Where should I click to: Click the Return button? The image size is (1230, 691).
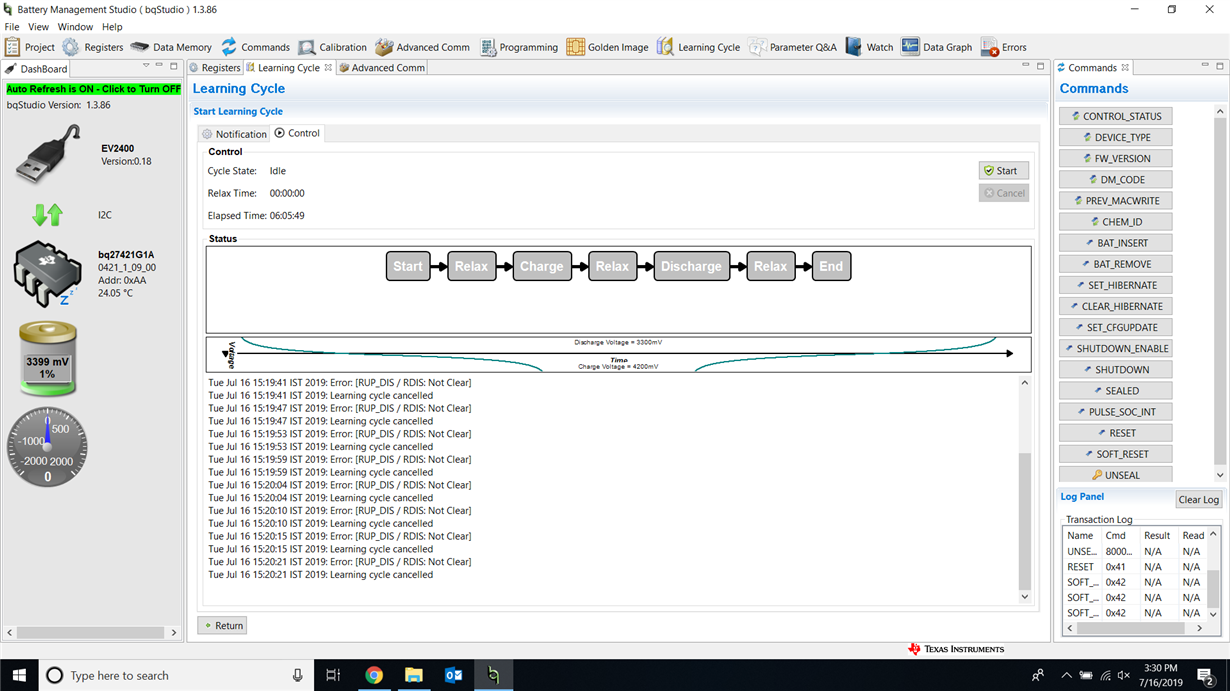coord(222,625)
